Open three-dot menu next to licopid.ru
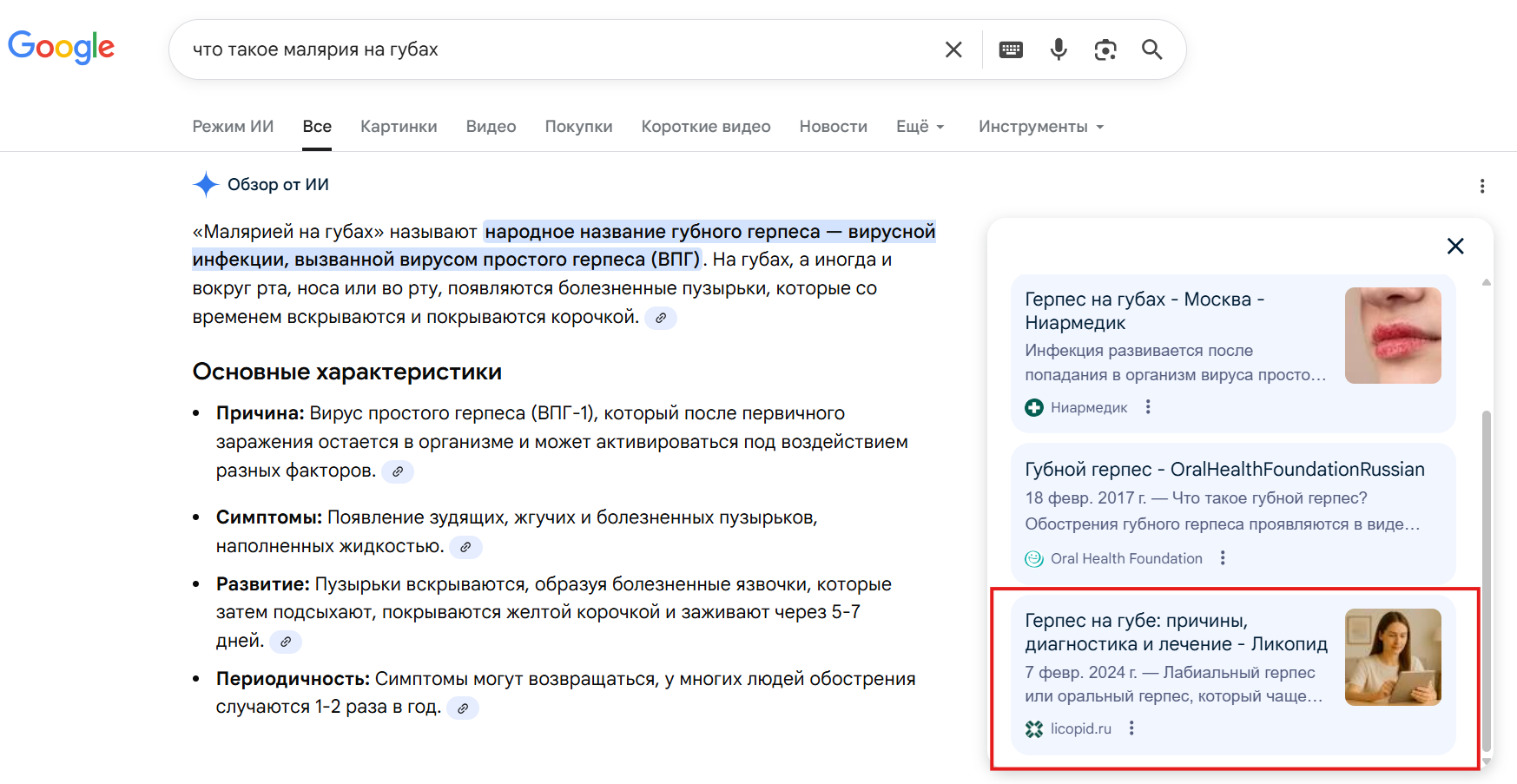This screenshot has width=1517, height=784. point(1131,728)
